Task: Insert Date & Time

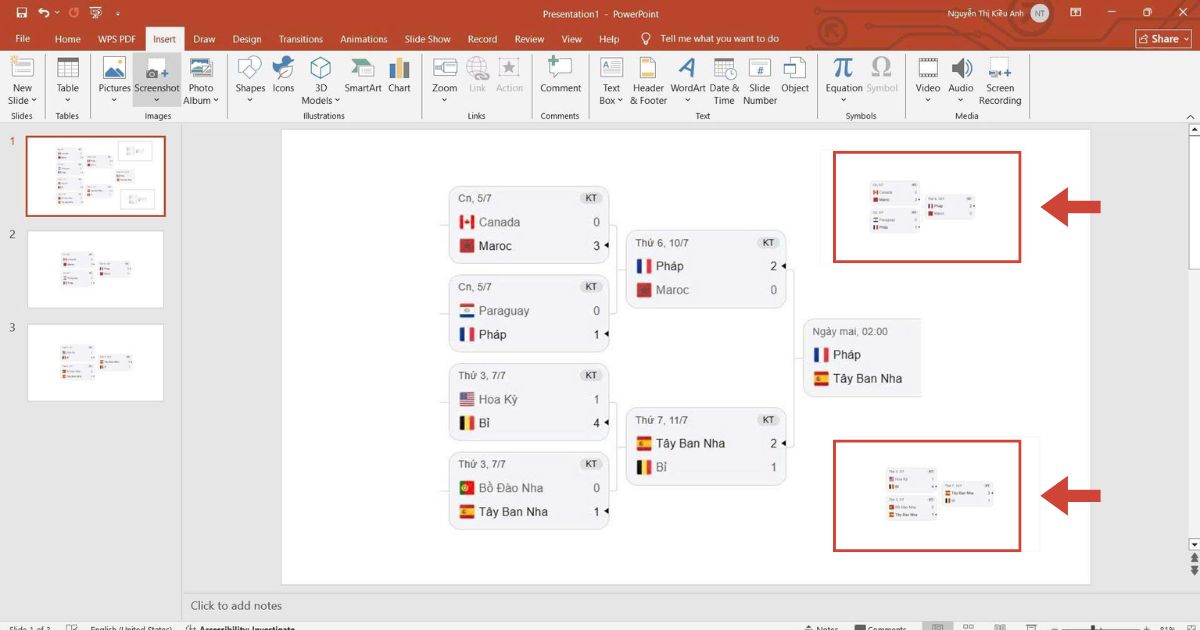Action: pos(725,82)
